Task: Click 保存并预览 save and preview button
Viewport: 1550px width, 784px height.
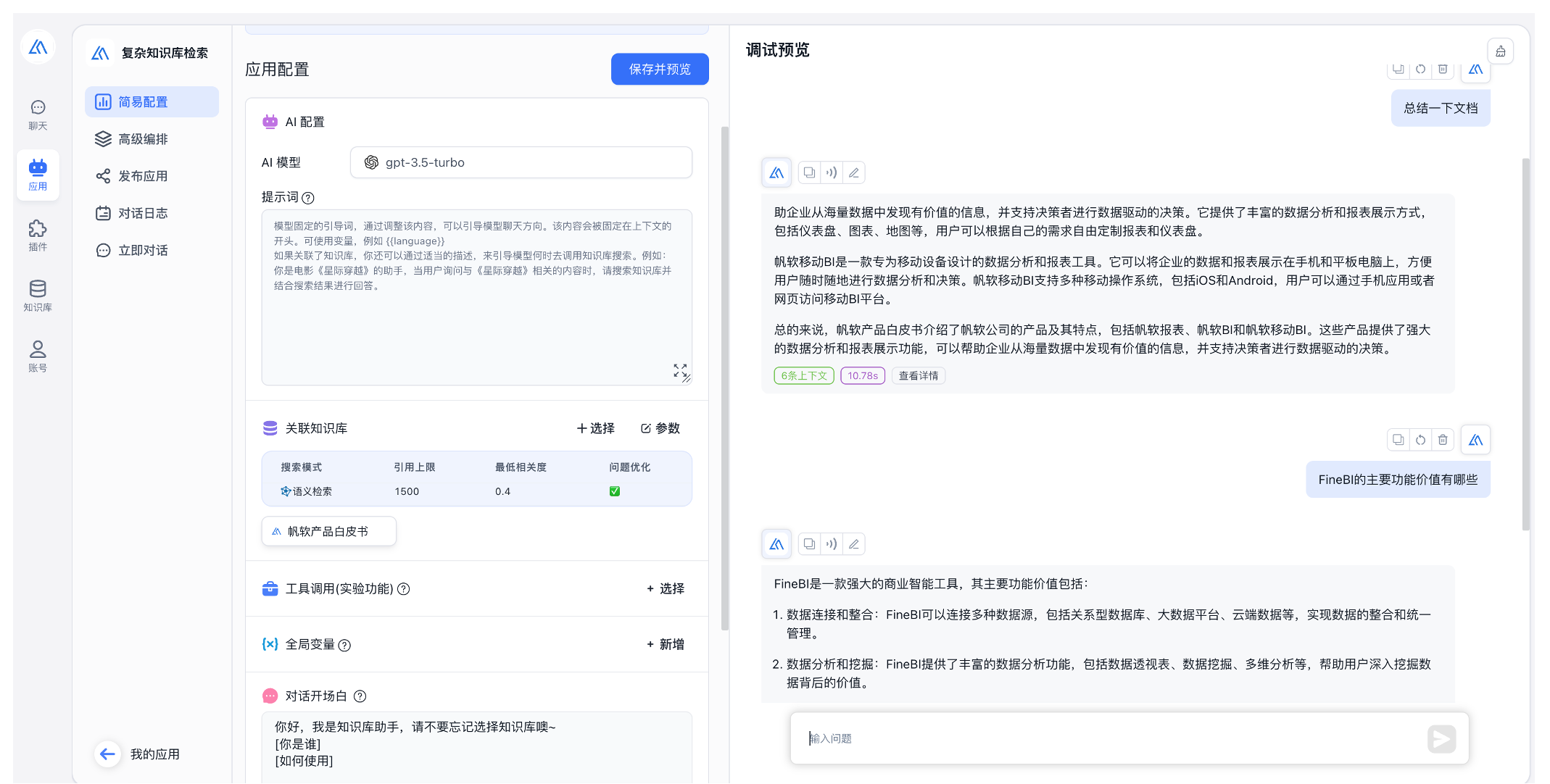Action: coord(660,70)
